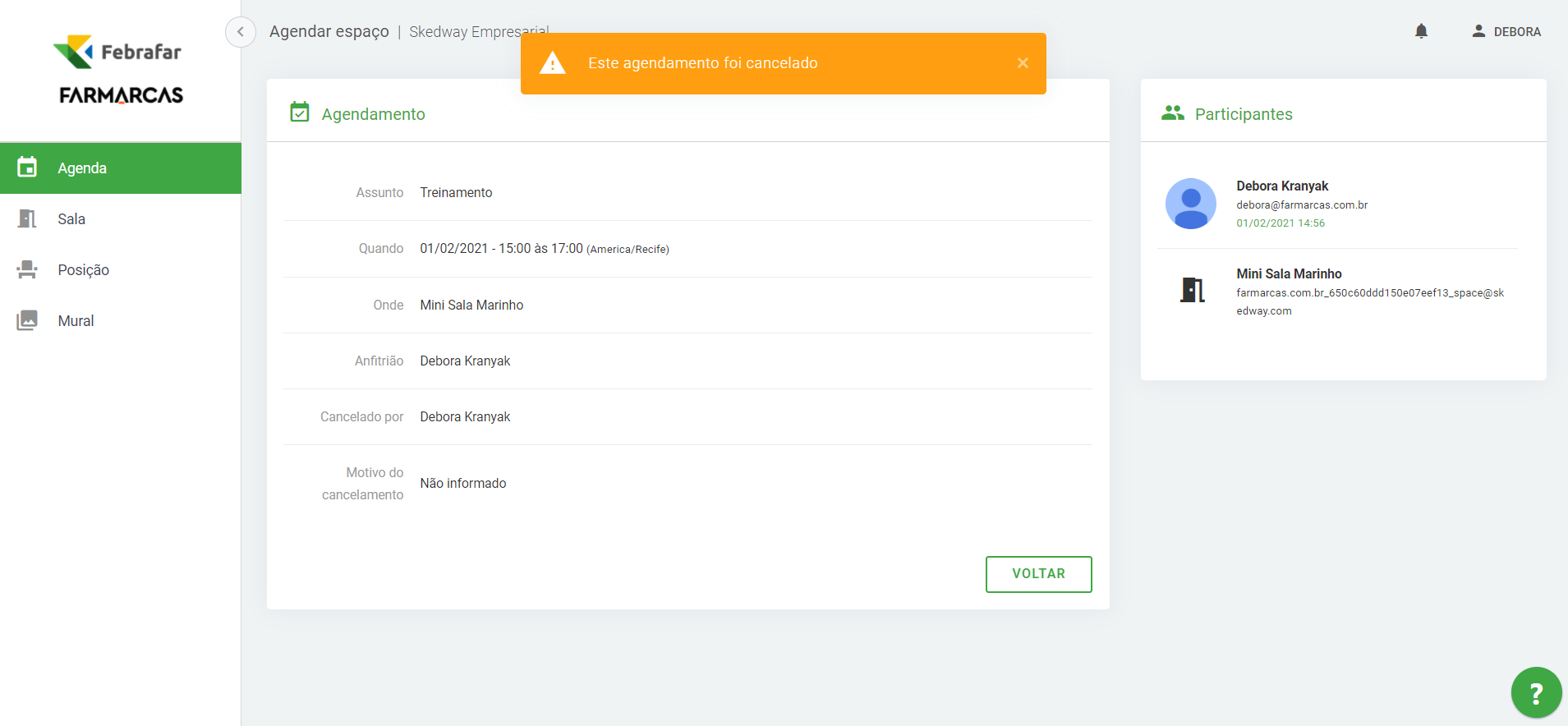Dismiss the cancelled booking alert
The height and width of the screenshot is (726, 1568).
pyautogui.click(x=1023, y=63)
